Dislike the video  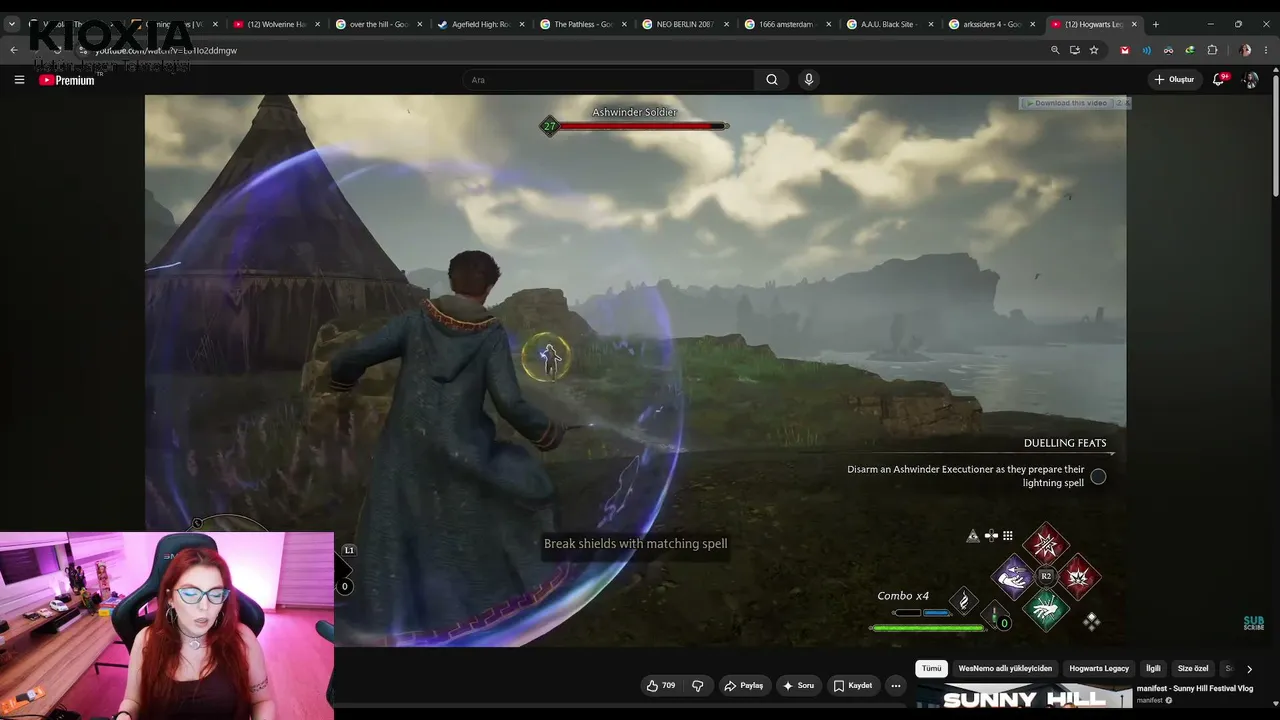(x=698, y=686)
